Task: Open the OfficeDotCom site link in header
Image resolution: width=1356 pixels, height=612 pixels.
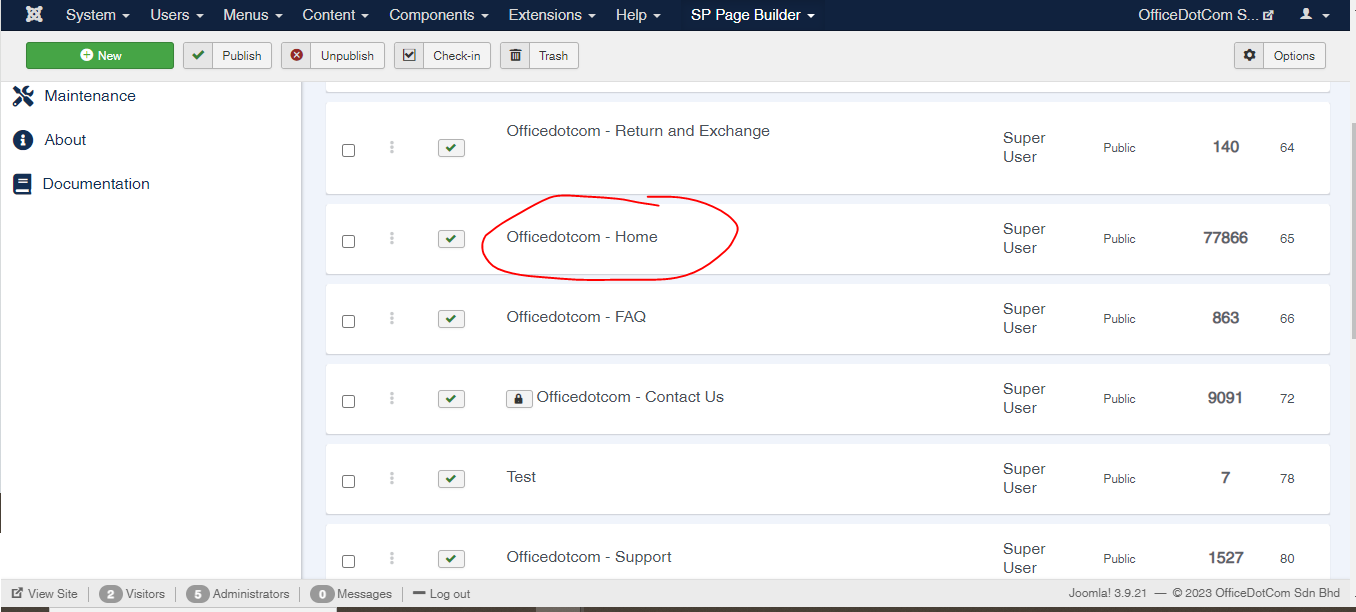Action: coord(1206,15)
